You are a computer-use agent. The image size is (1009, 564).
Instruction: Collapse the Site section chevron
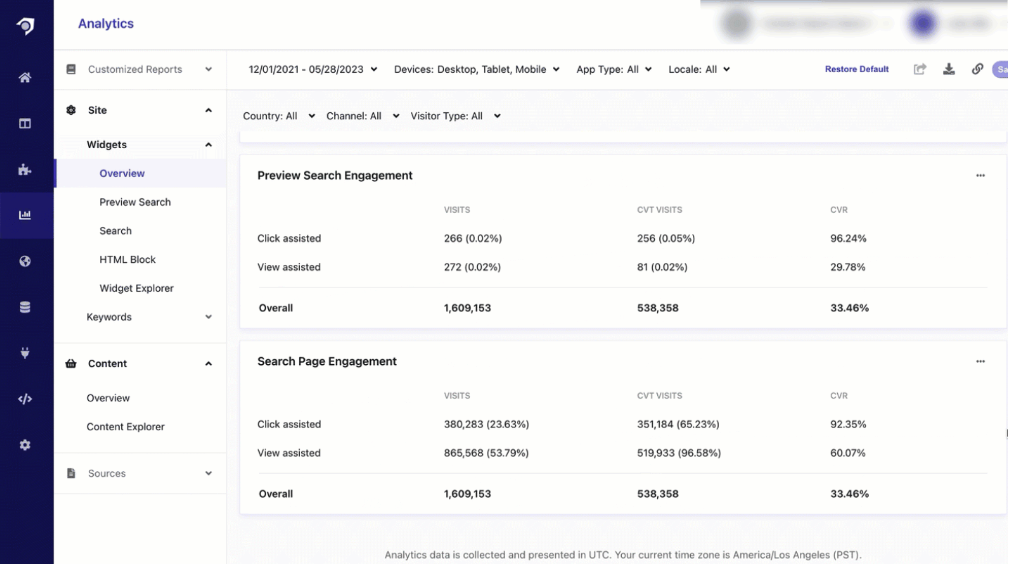coord(208,110)
